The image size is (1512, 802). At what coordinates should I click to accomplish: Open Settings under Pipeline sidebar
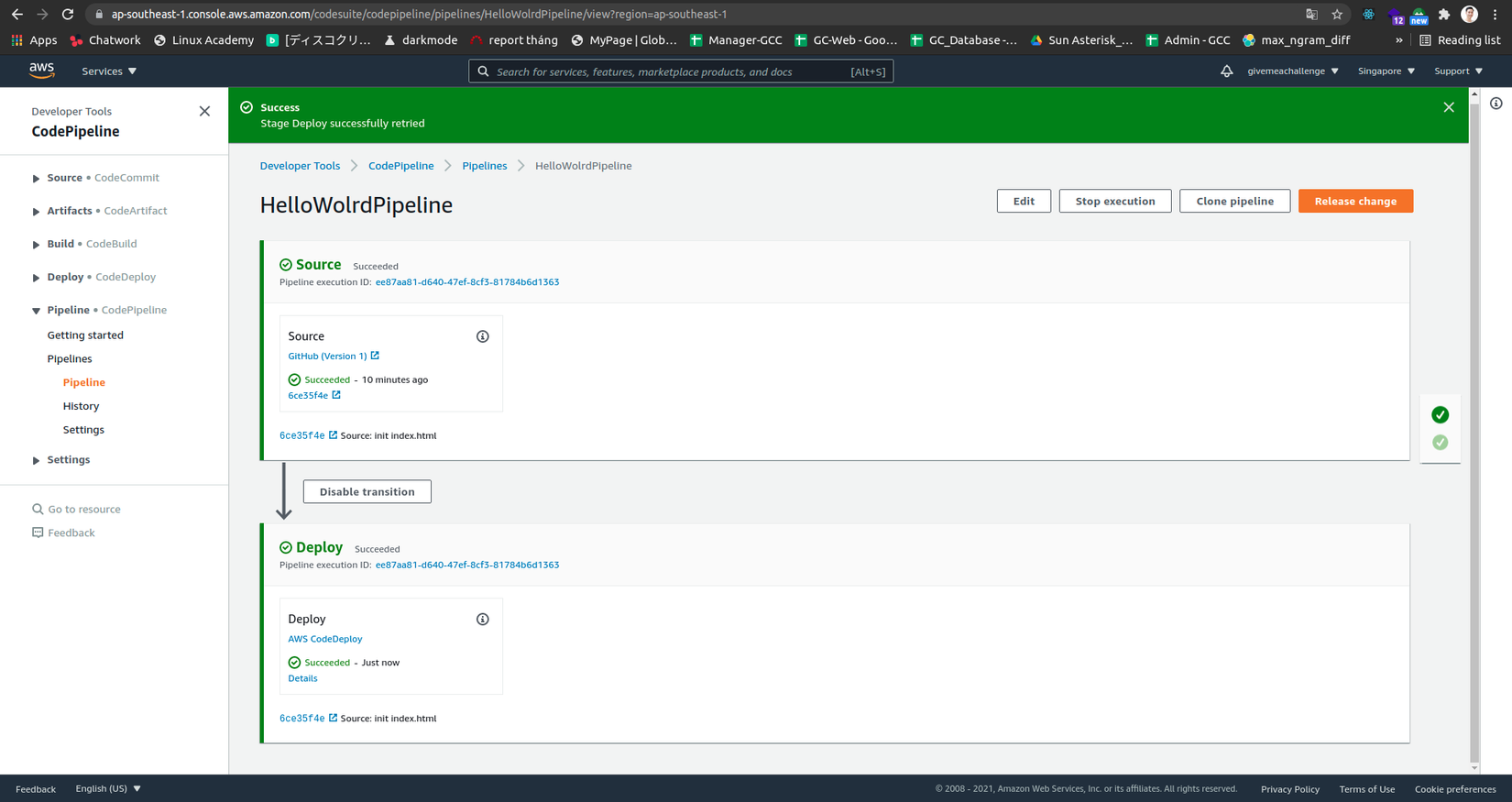pos(83,430)
